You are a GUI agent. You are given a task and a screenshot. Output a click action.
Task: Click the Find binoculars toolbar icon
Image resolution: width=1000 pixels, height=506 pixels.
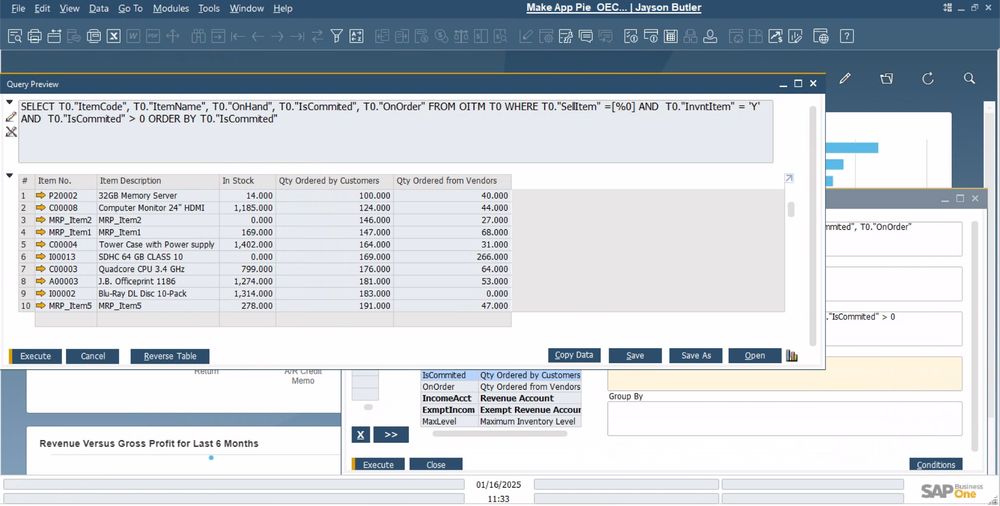tap(198, 36)
